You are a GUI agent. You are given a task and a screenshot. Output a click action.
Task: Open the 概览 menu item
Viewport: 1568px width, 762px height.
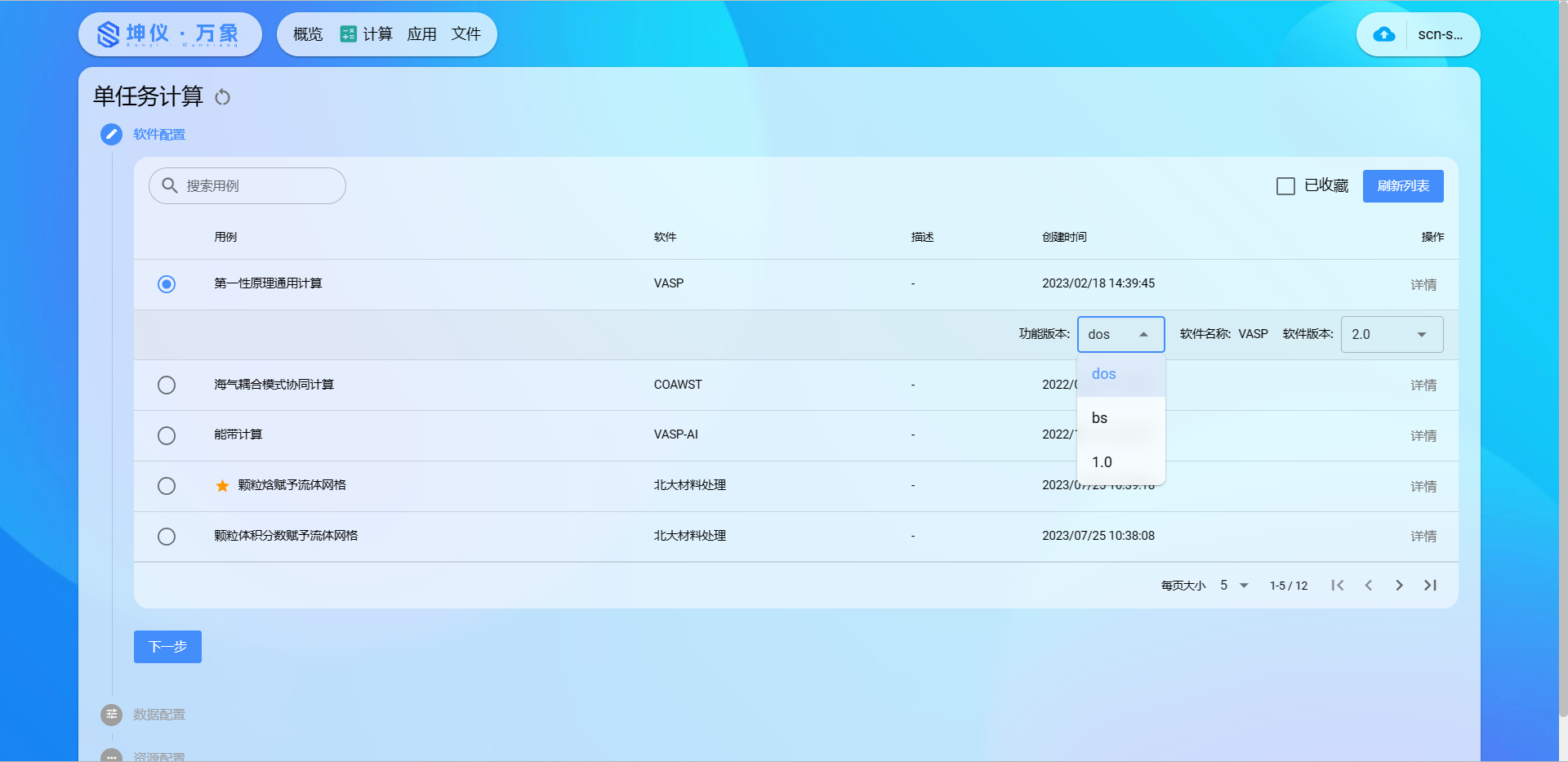click(308, 34)
